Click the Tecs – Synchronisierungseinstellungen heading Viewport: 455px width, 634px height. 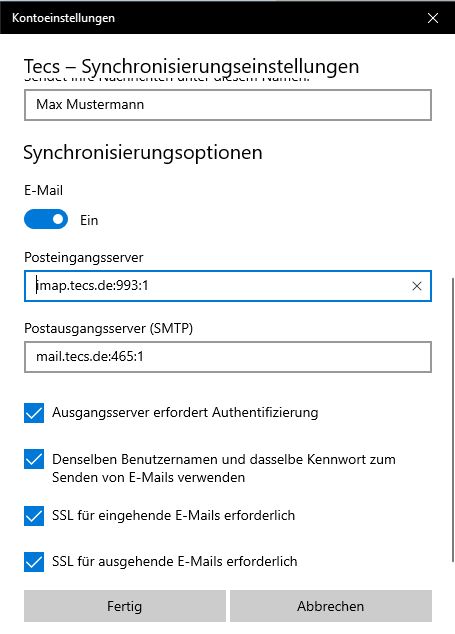(191, 67)
